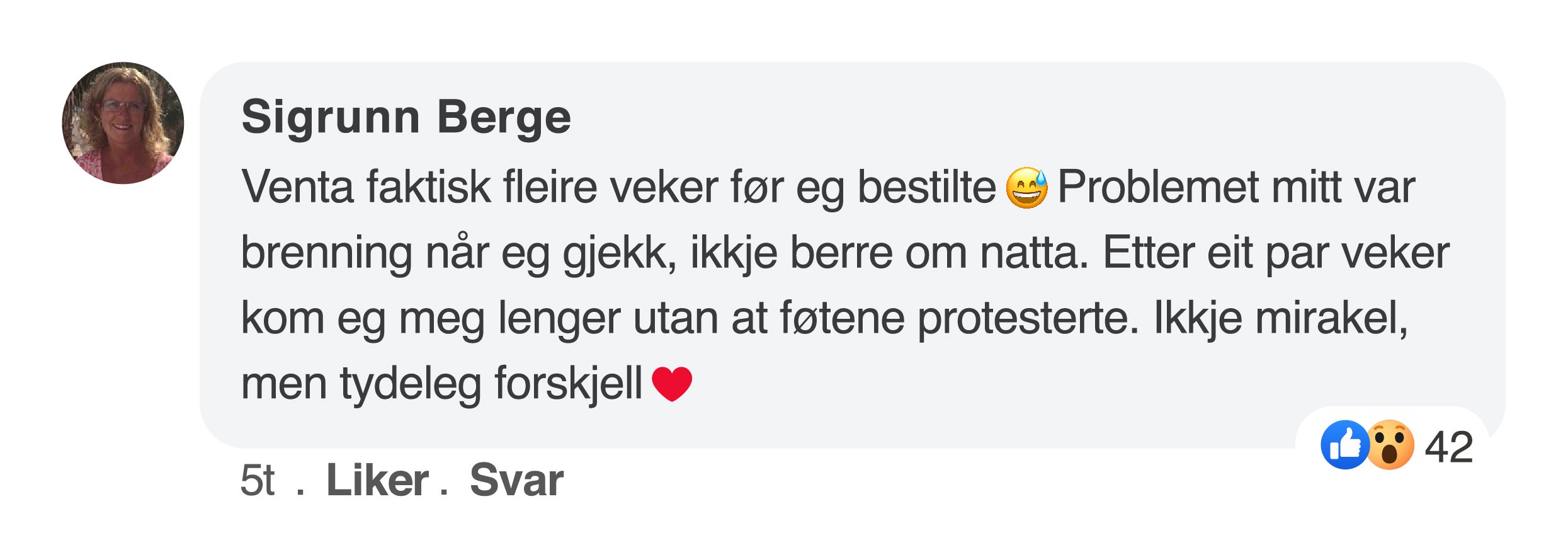The height and width of the screenshot is (557, 1568).
Task: Click the name Sigrunn Berge
Action: coord(406,118)
